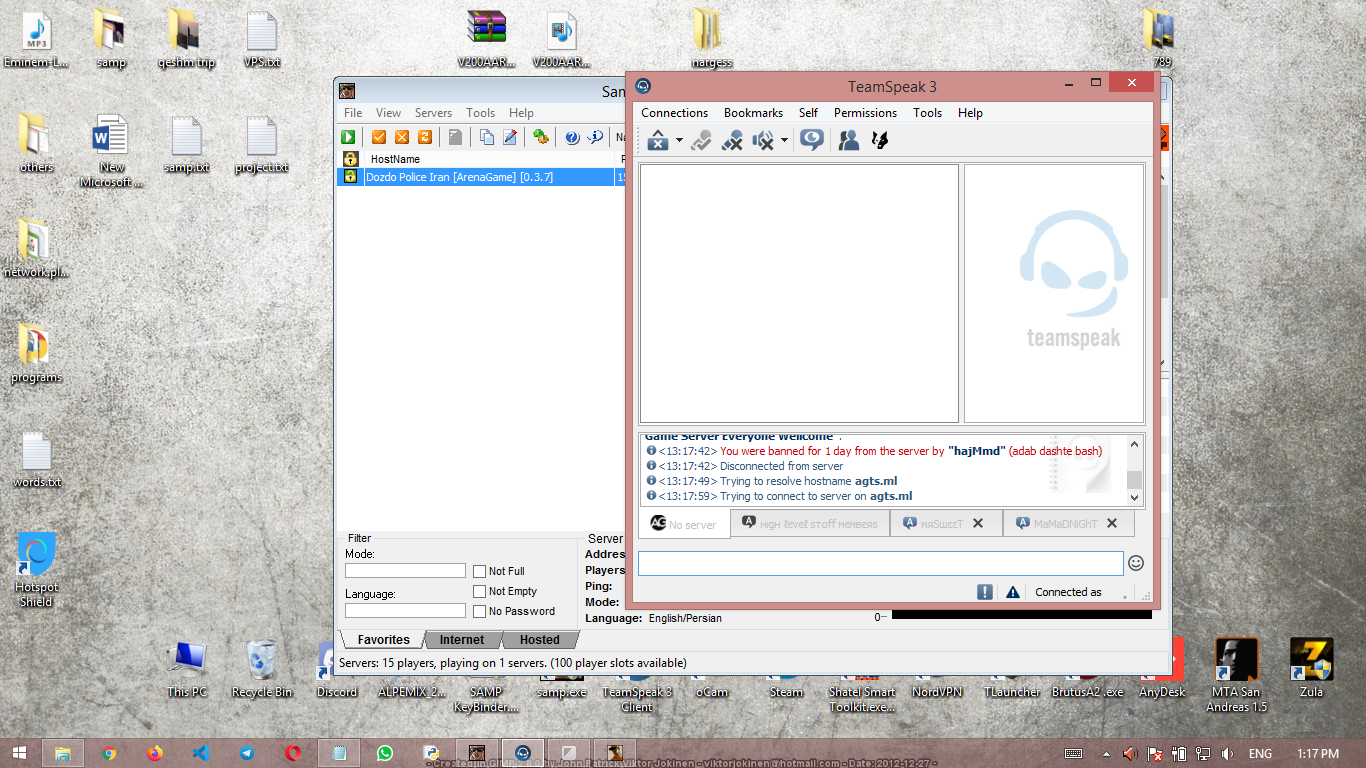Open the Servers menu in SA-MP browser

click(x=433, y=113)
